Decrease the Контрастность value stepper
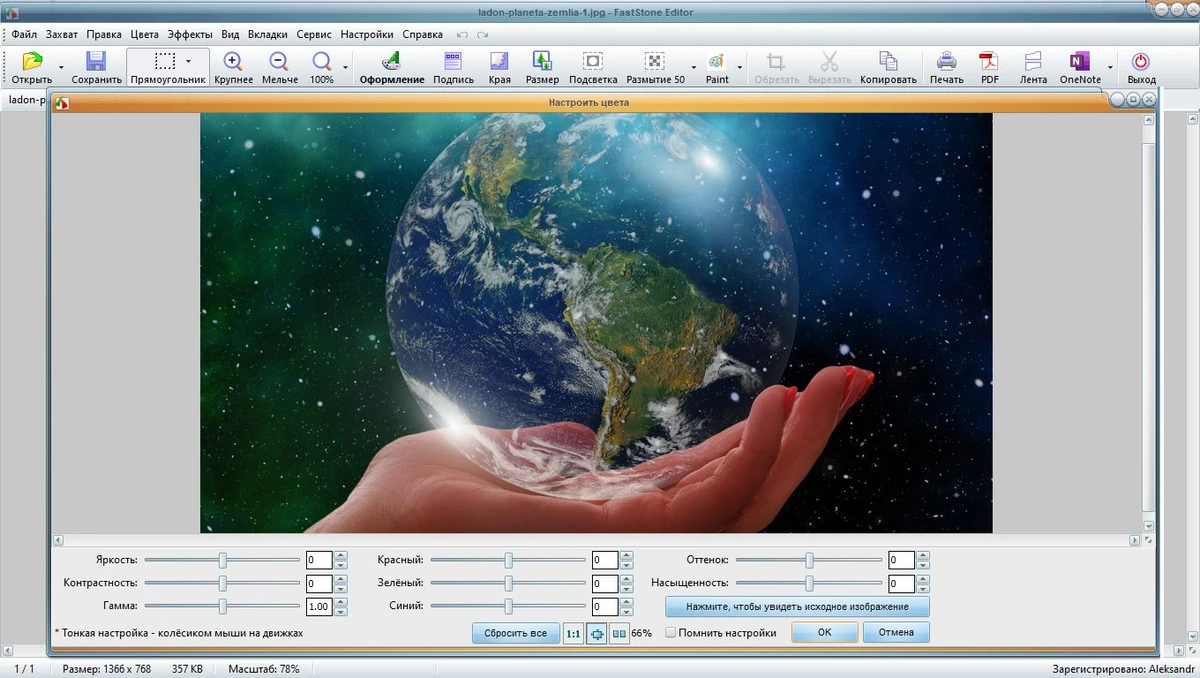Screen dimensions: 1200x678 point(341,588)
